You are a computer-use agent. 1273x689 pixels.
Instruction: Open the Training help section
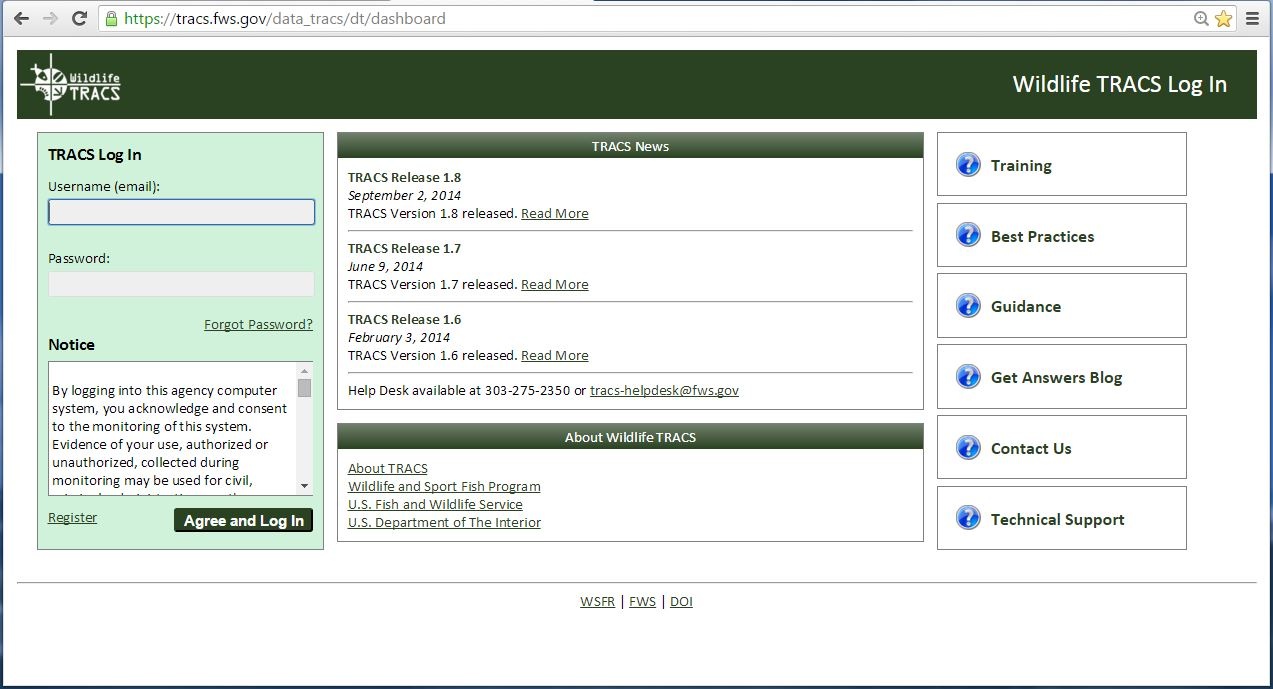(x=1062, y=164)
